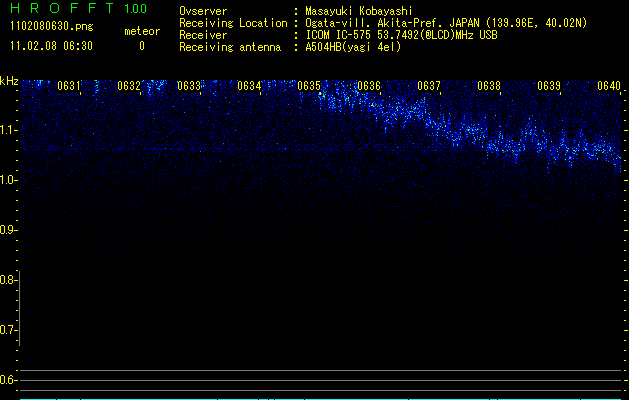
Task: Click the 1.1 kHz axis label
Action: click(7, 130)
